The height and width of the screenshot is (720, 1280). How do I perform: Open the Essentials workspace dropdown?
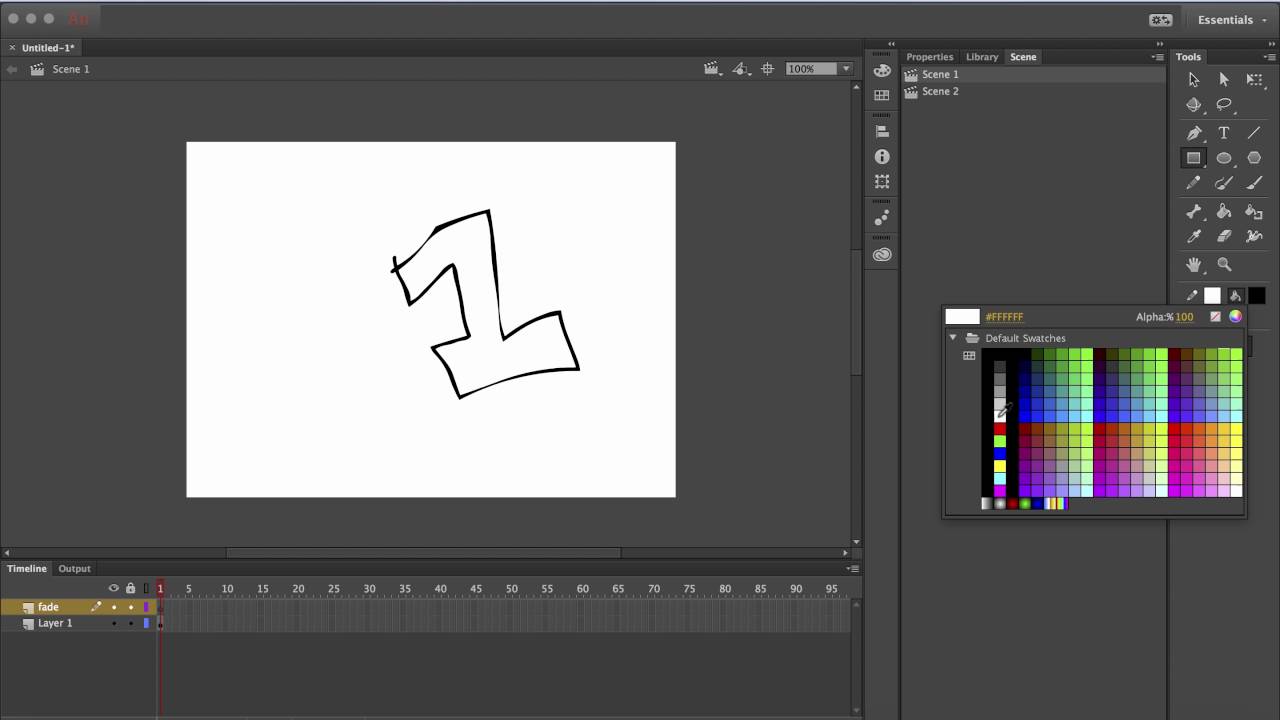point(1232,20)
